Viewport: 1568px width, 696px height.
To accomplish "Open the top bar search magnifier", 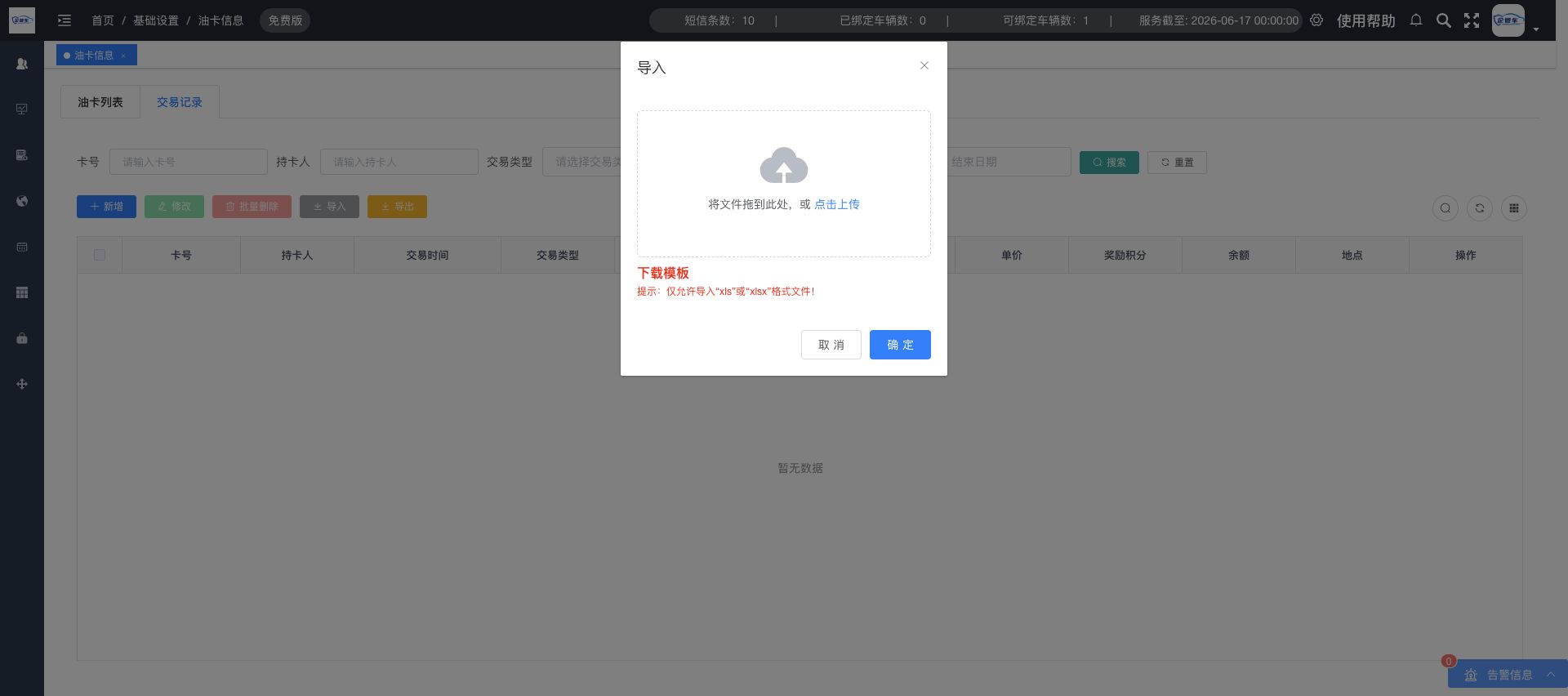I will click(x=1444, y=20).
